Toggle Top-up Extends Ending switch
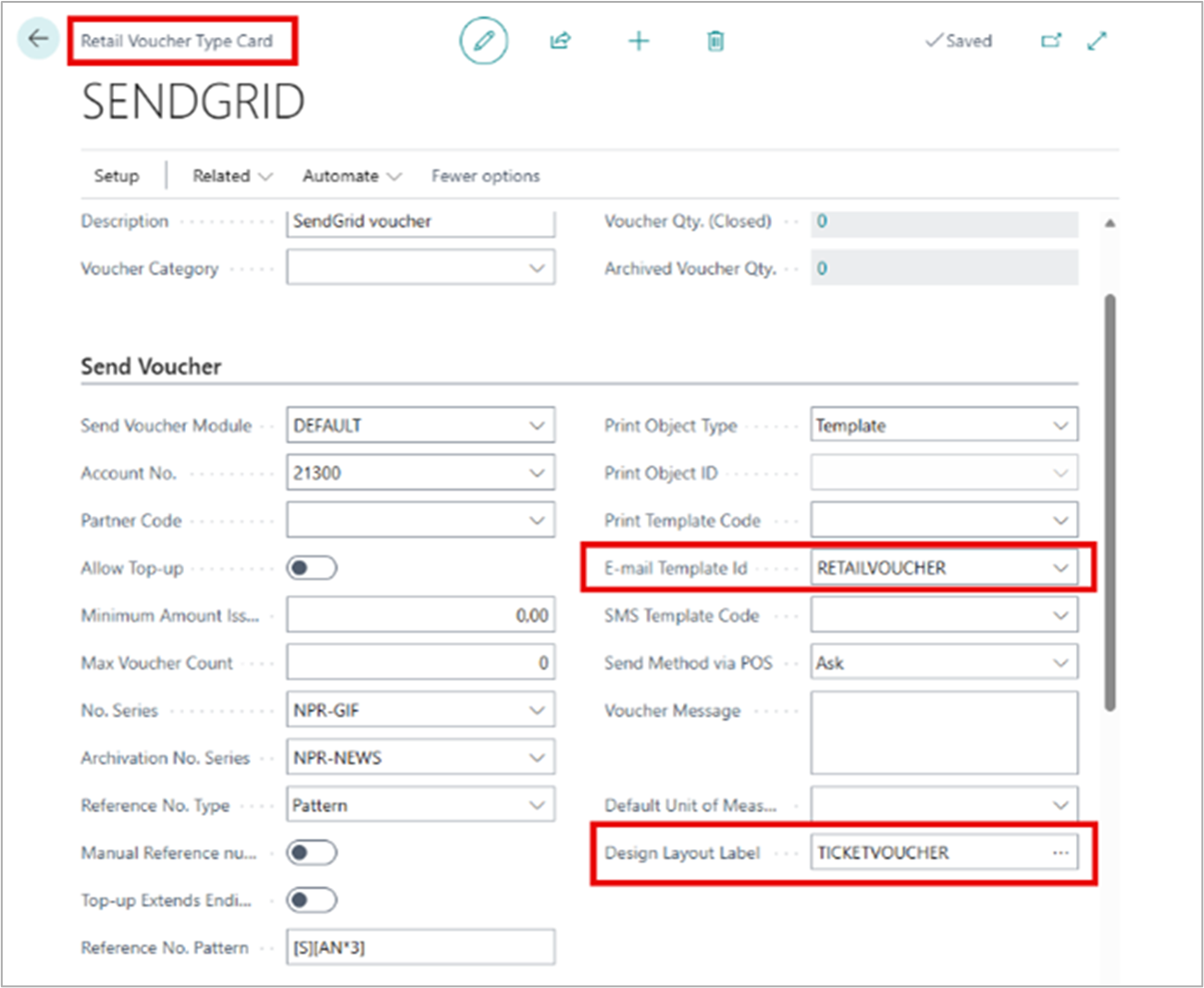Screen dimensions: 1204x988 pos(312,900)
